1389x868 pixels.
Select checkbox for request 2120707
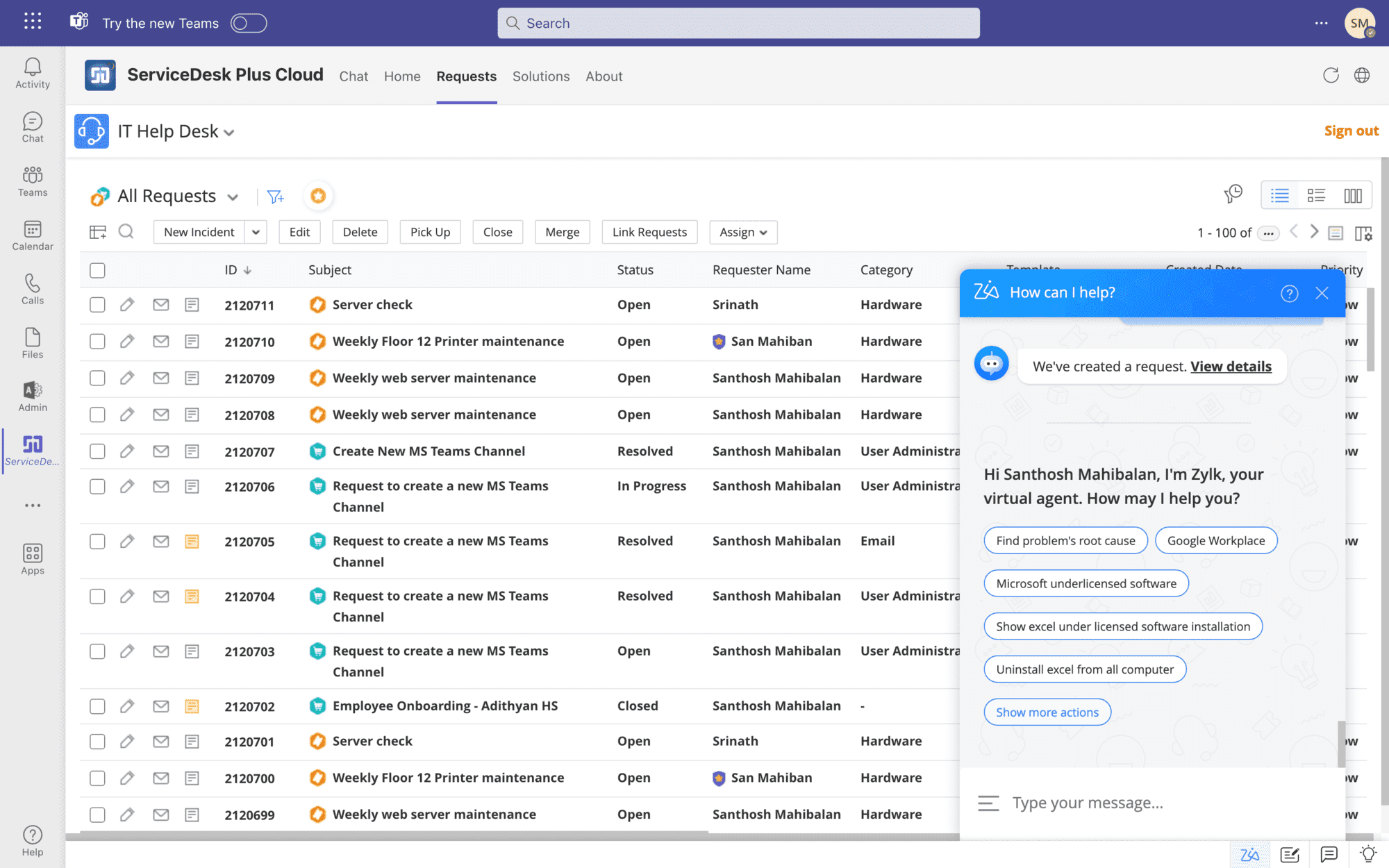point(97,451)
